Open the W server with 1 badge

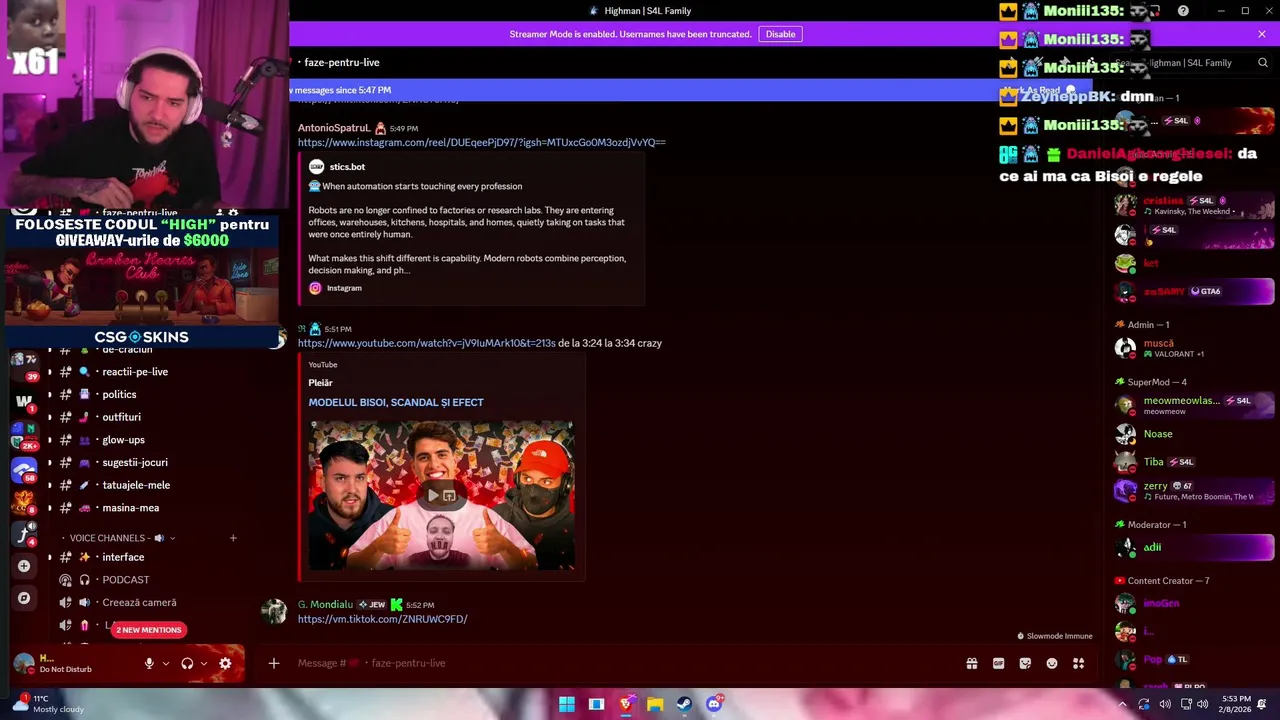24,401
